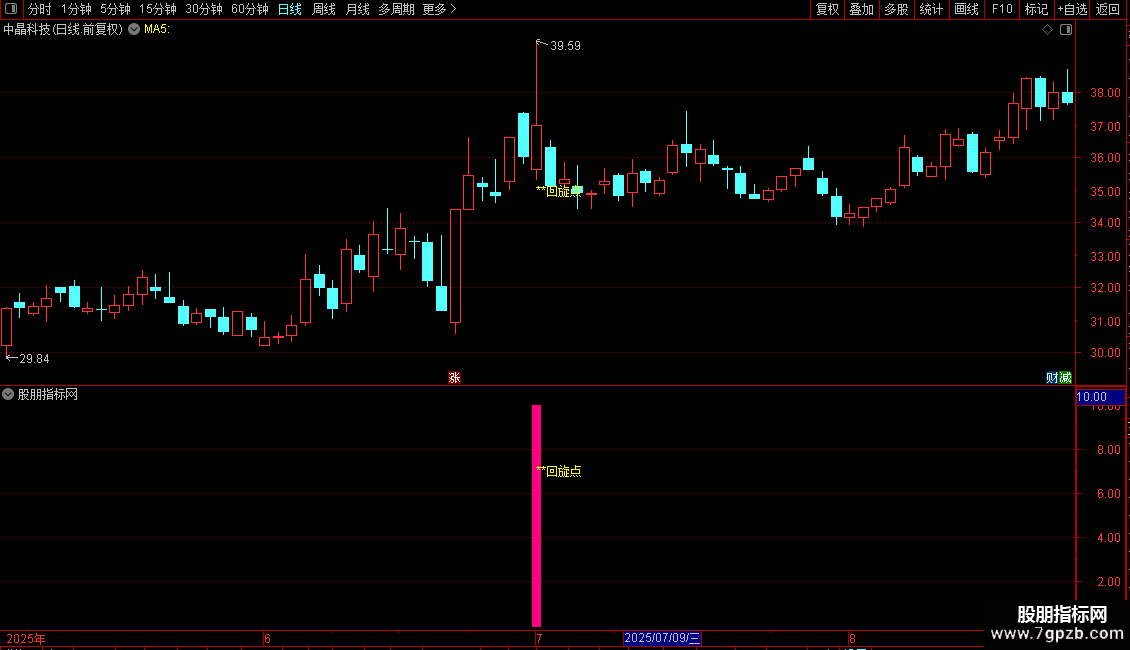The height and width of the screenshot is (650, 1130).
Task: Click the MA5: label in chart header
Action: coord(156,29)
